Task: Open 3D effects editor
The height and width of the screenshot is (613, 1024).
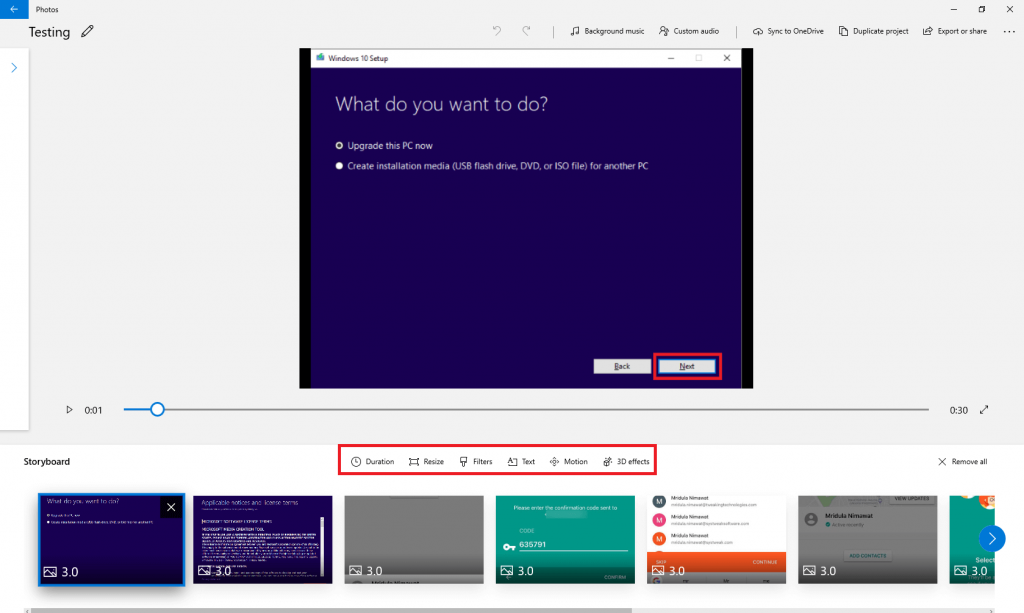Action: point(626,462)
